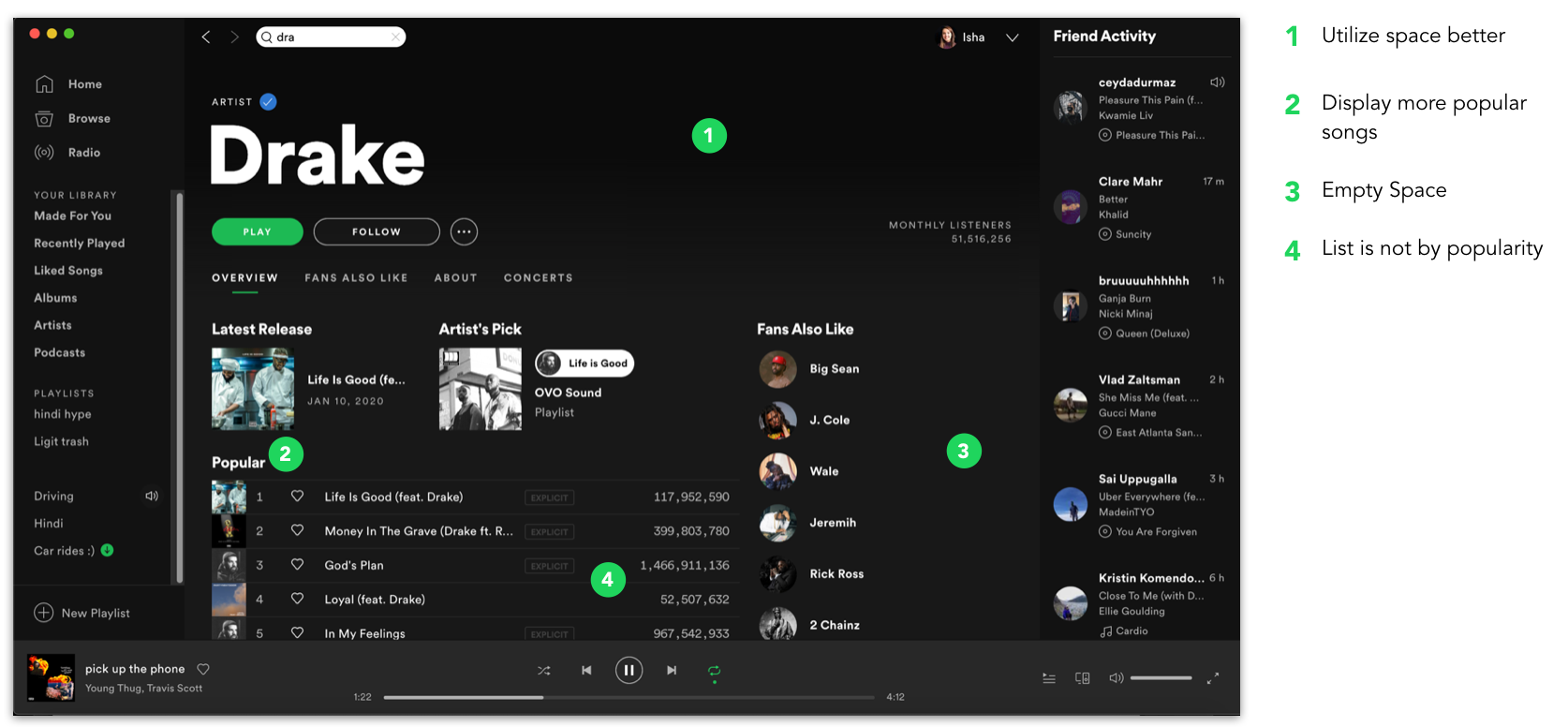Image resolution: width=1568 pixels, height=727 pixels.
Task: Save pick up the phone with heart
Action: click(x=203, y=669)
